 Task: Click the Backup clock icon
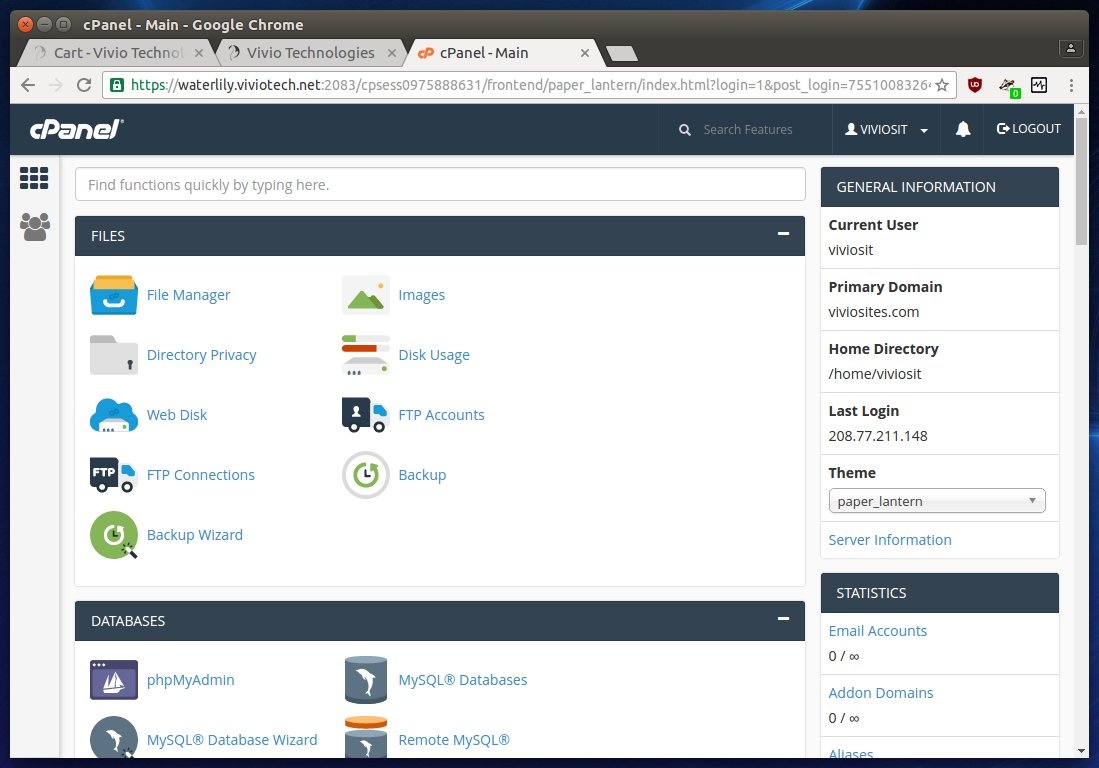click(x=365, y=474)
